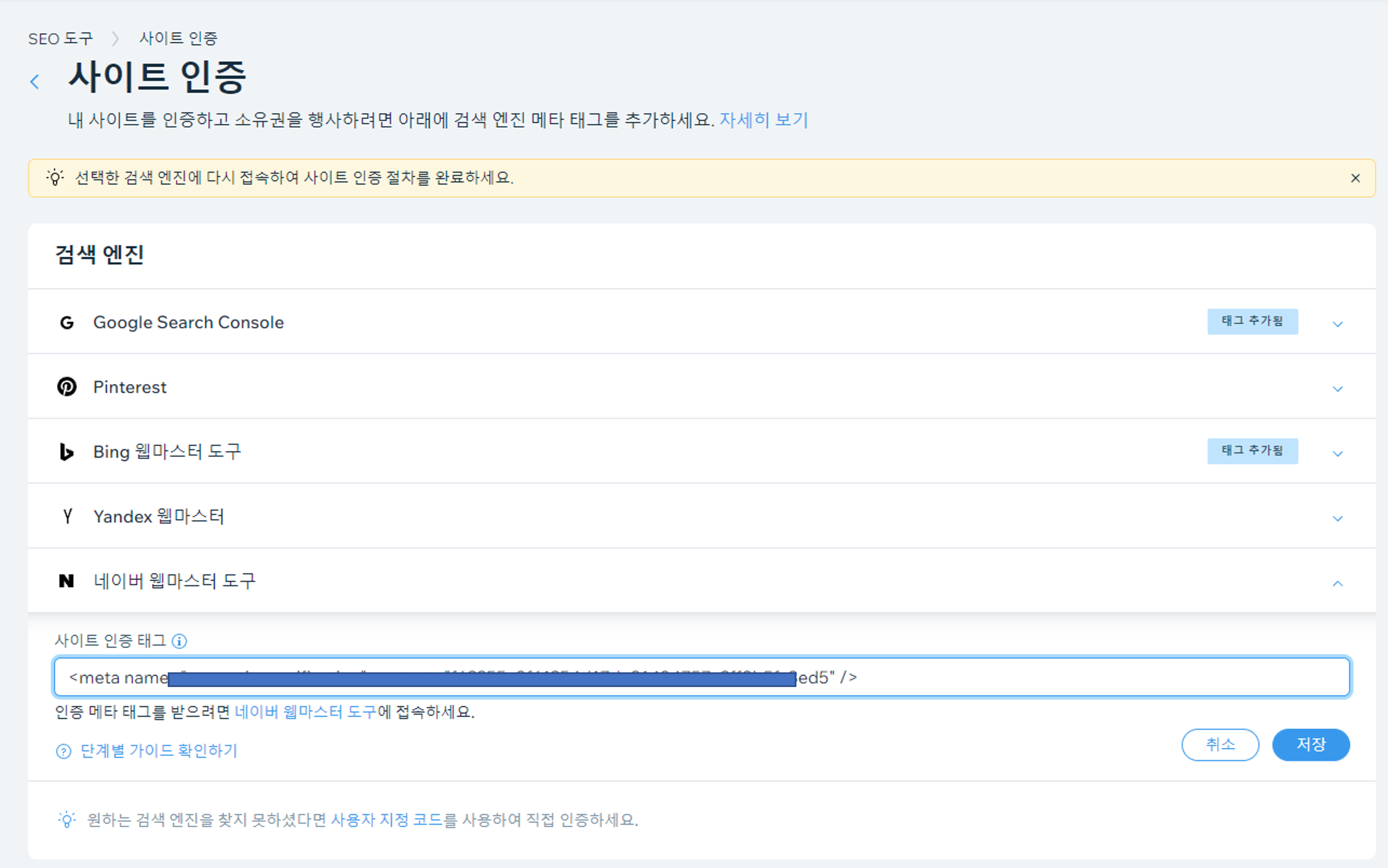The width and height of the screenshot is (1388, 868).
Task: Open 자세히 보기 link
Action: coord(763,119)
